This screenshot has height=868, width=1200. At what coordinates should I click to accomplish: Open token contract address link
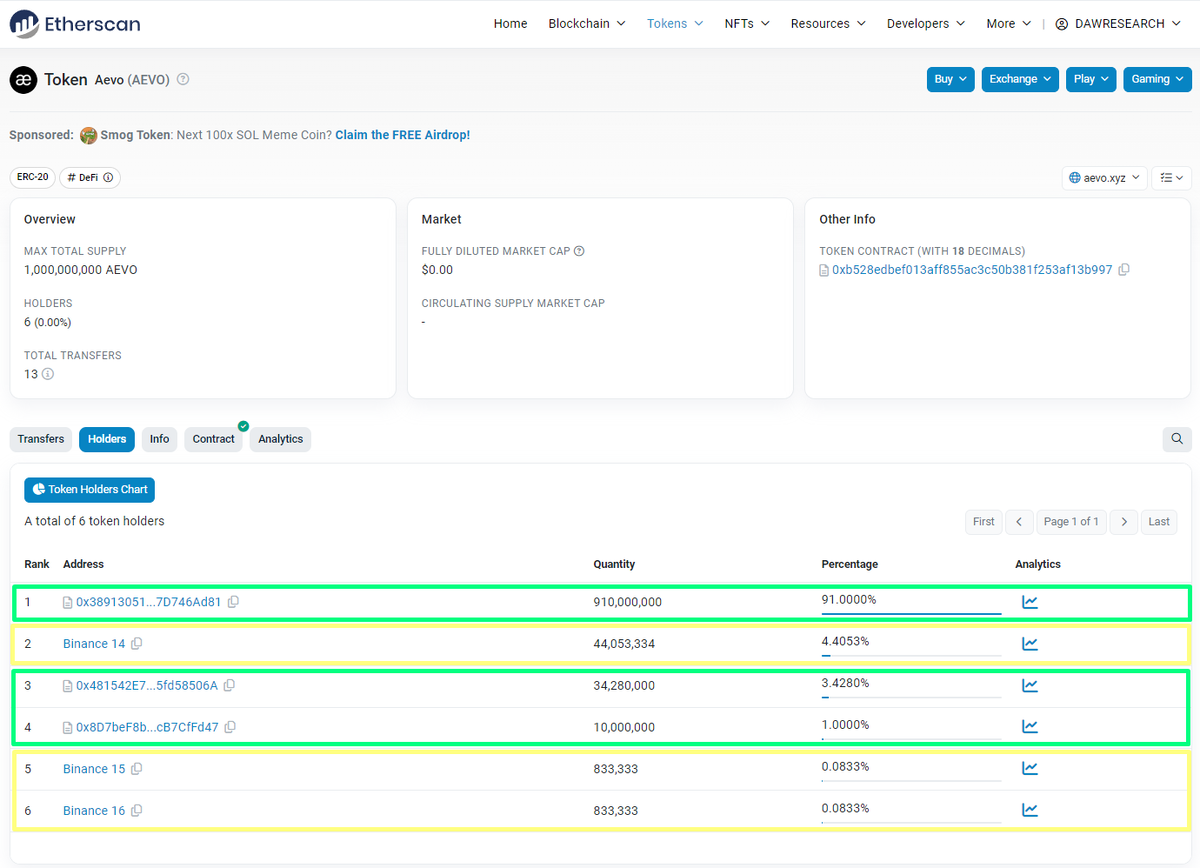pyautogui.click(x=972, y=270)
